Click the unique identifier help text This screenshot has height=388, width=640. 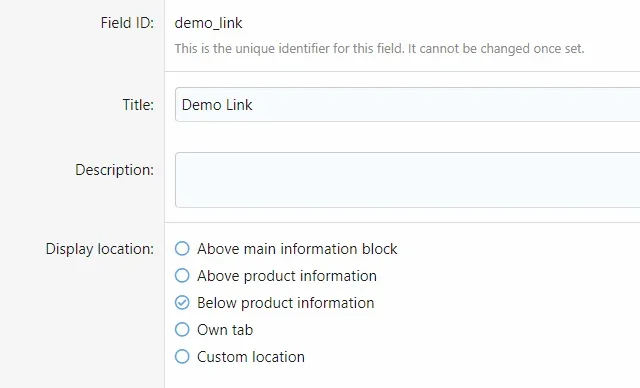[380, 49]
